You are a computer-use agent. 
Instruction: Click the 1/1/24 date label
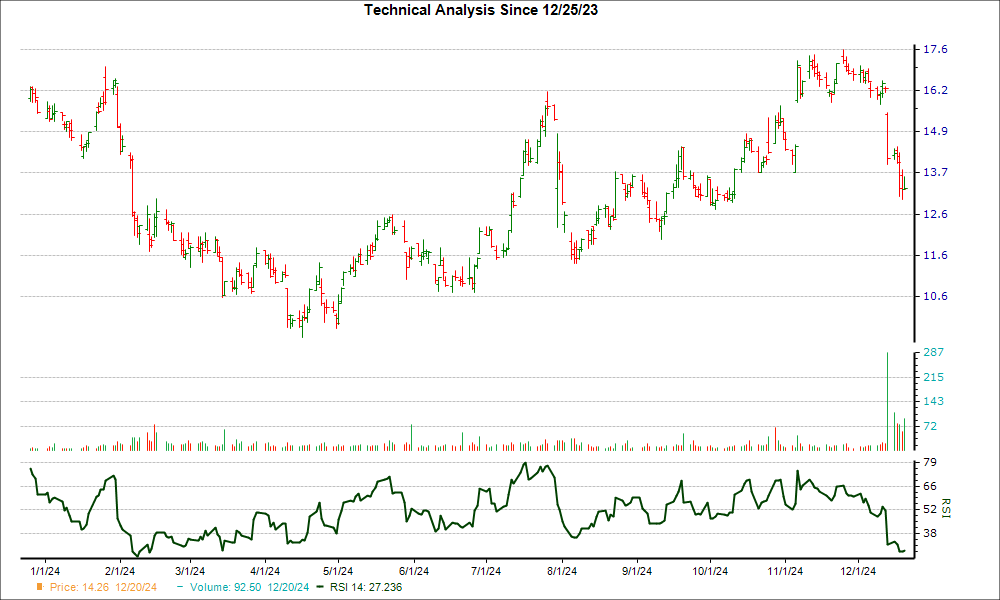tap(46, 571)
